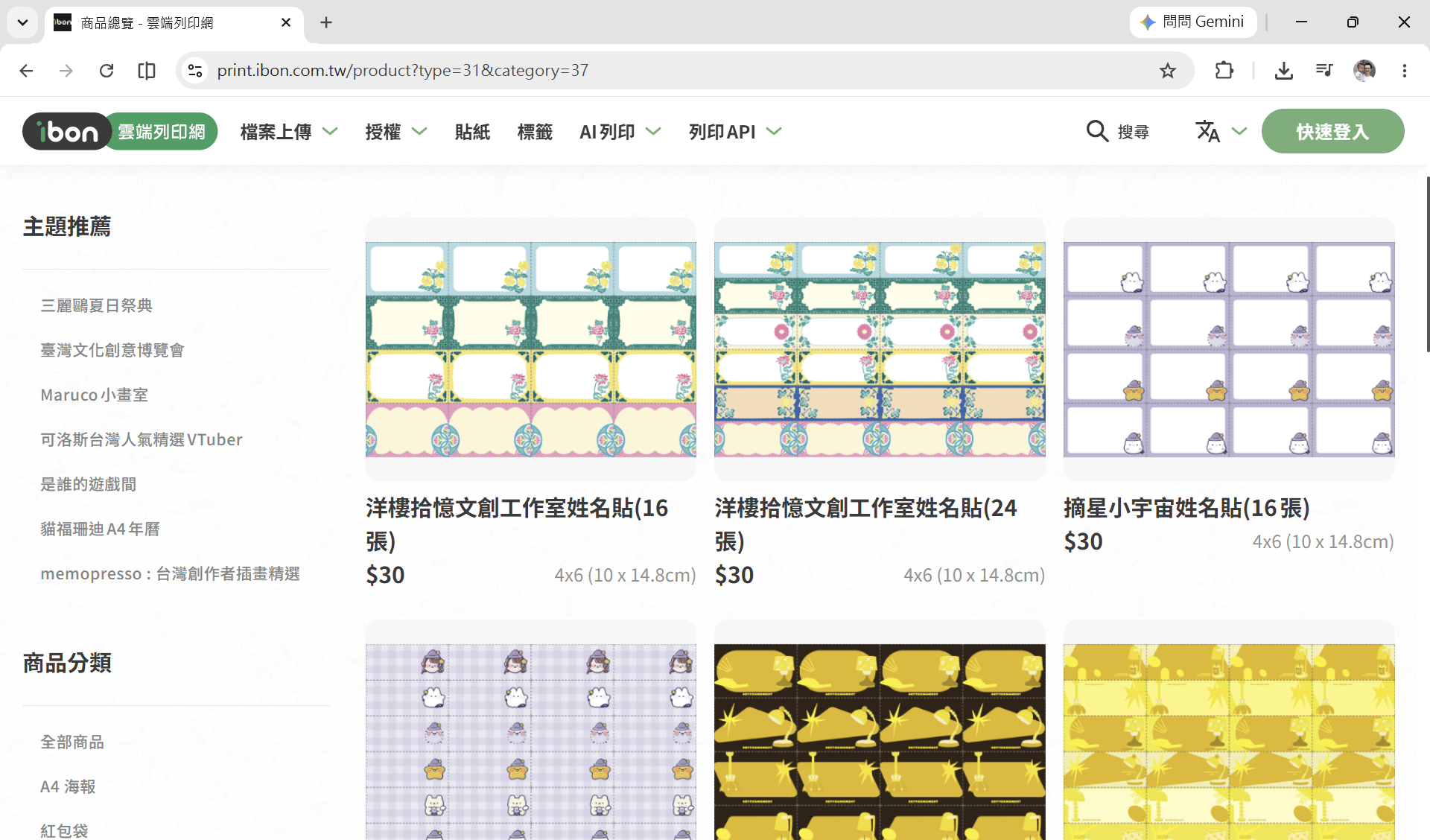View site information icon in address bar
This screenshot has height=840, width=1430.
coord(195,71)
